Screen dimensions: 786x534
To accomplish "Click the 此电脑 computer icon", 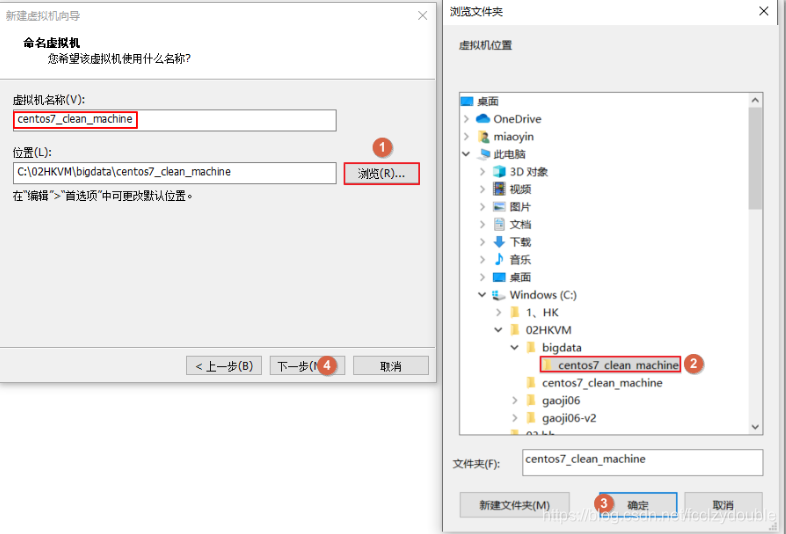I will pos(485,154).
